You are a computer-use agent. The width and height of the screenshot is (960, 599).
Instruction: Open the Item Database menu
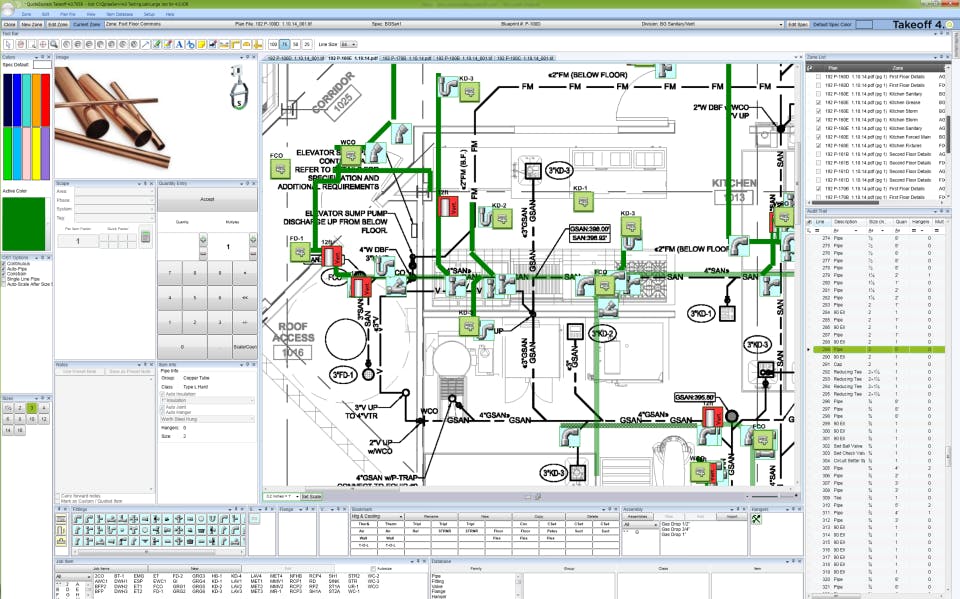point(121,15)
